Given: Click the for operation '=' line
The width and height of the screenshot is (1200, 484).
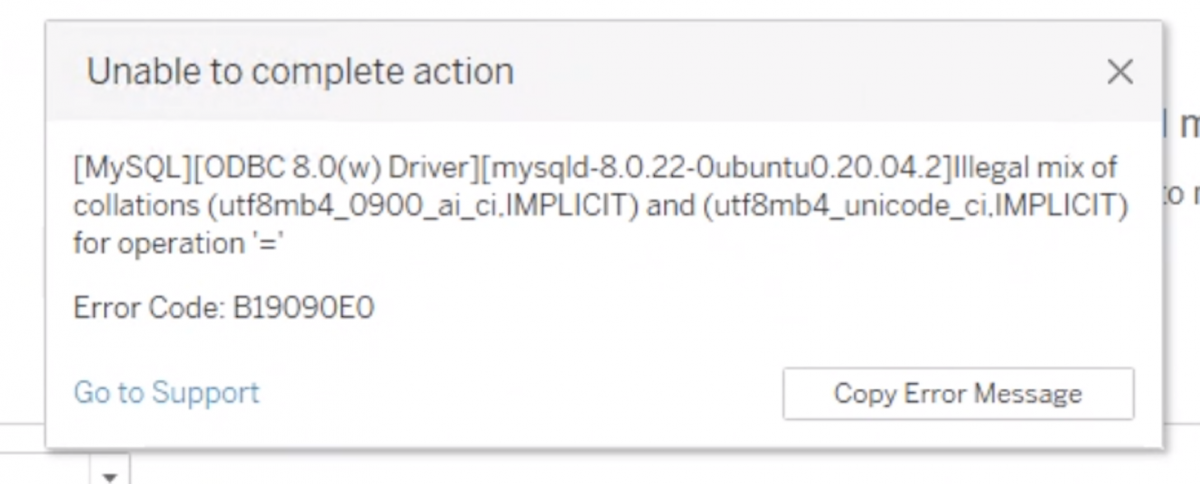Looking at the screenshot, I should [x=180, y=243].
